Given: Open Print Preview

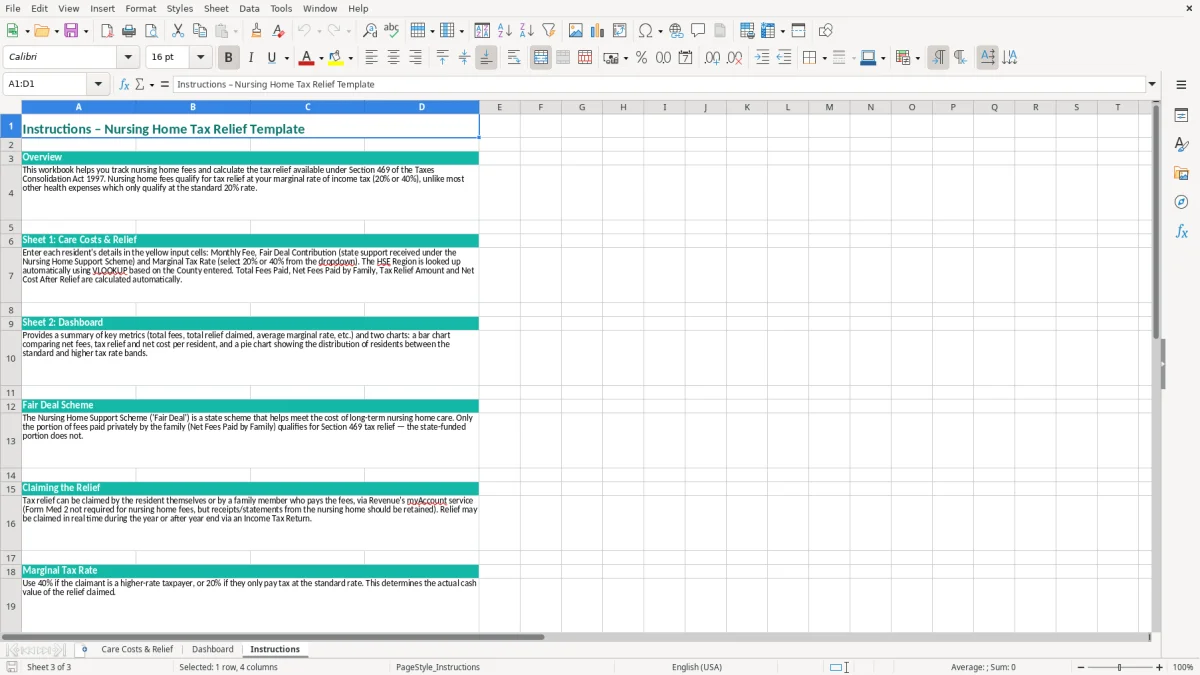Looking at the screenshot, I should pyautogui.click(x=151, y=31).
